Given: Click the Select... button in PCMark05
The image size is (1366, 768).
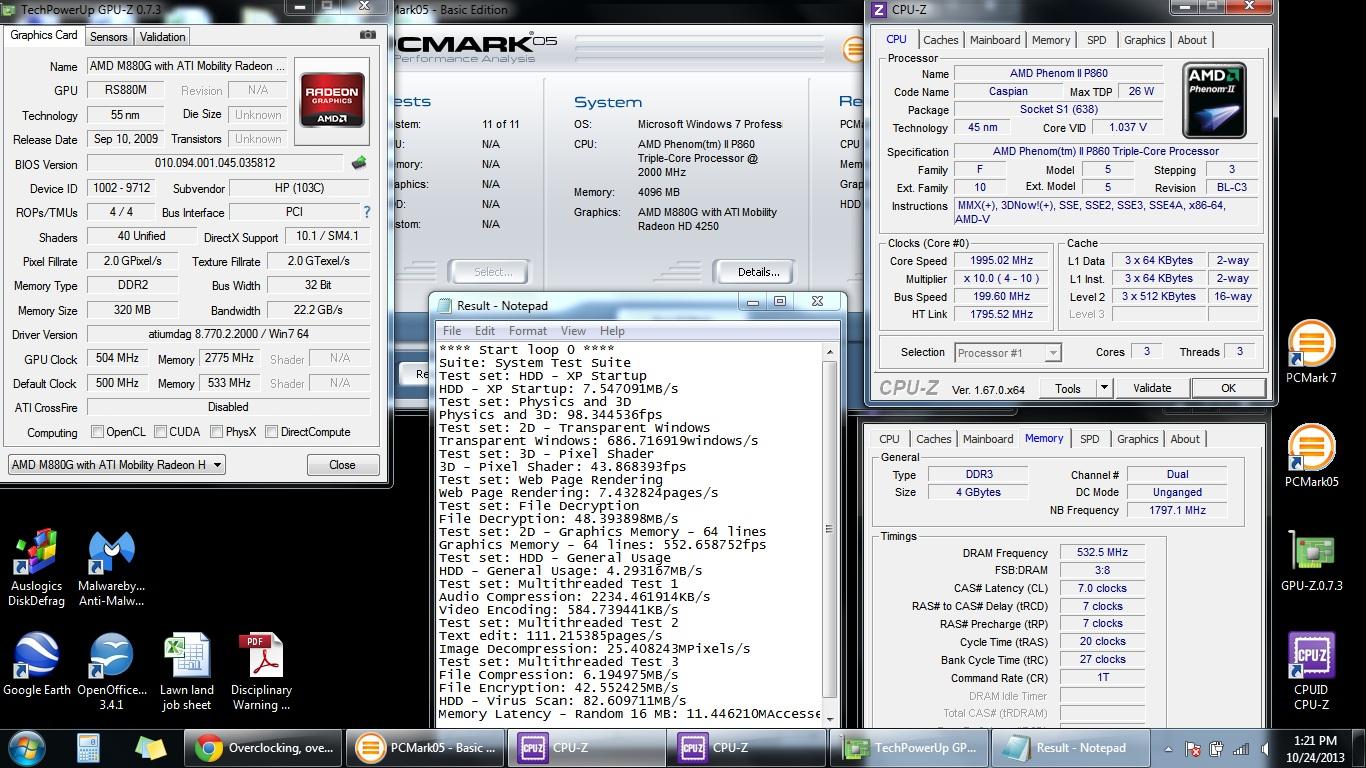Looking at the screenshot, I should coord(493,272).
